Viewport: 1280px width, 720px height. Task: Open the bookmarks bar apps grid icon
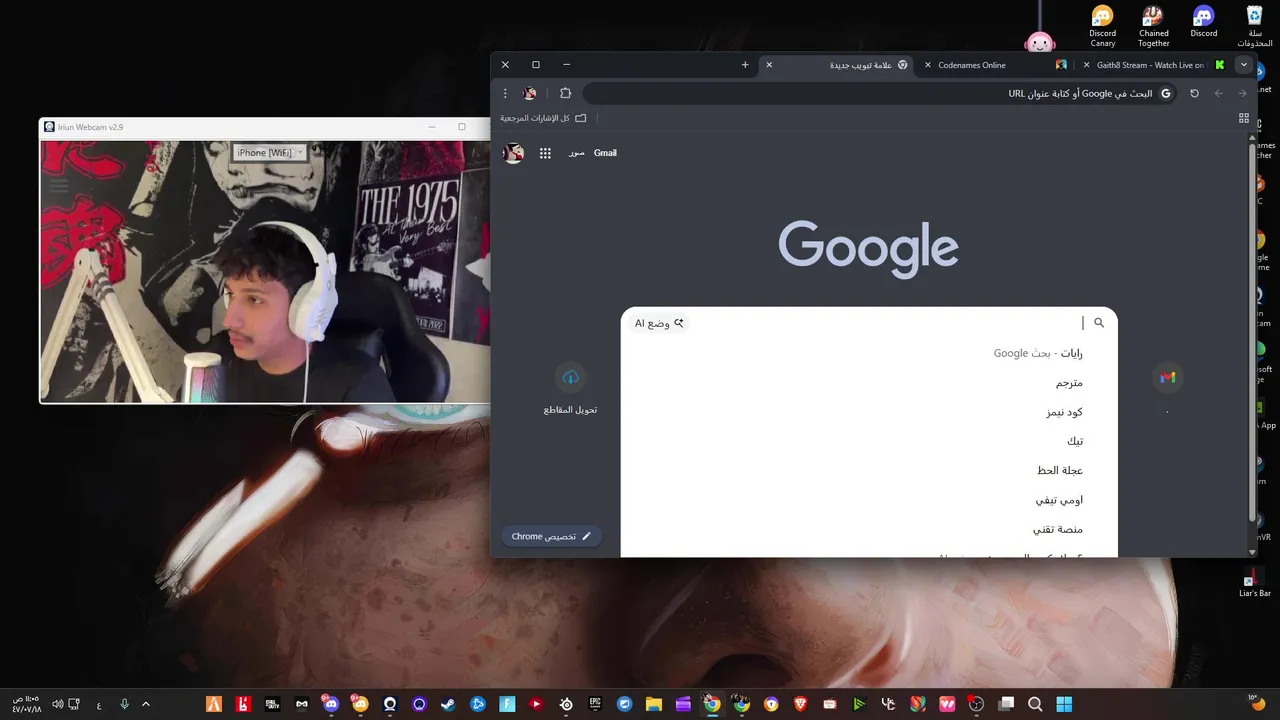tap(1244, 118)
